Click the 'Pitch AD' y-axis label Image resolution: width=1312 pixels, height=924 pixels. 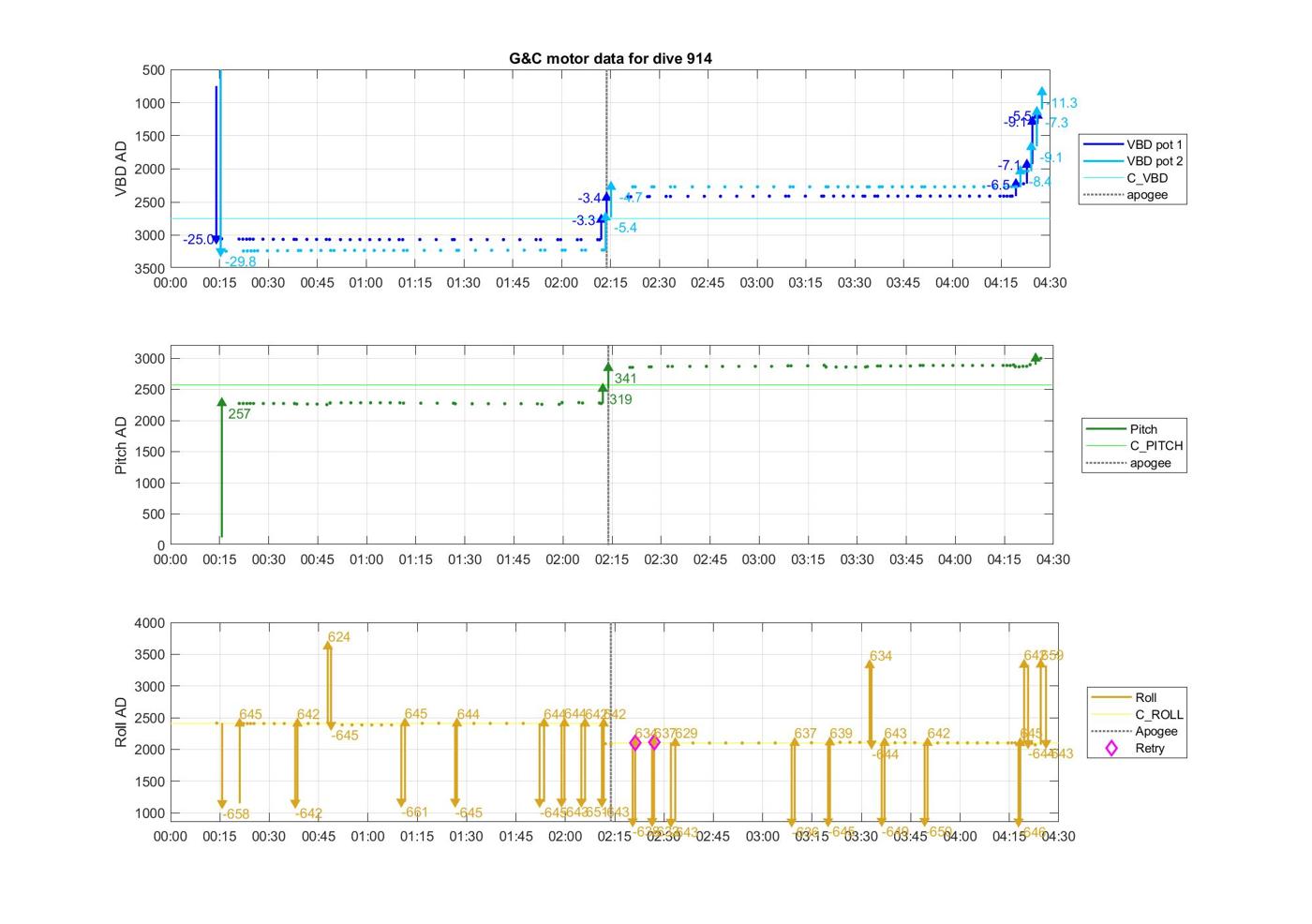point(121,445)
